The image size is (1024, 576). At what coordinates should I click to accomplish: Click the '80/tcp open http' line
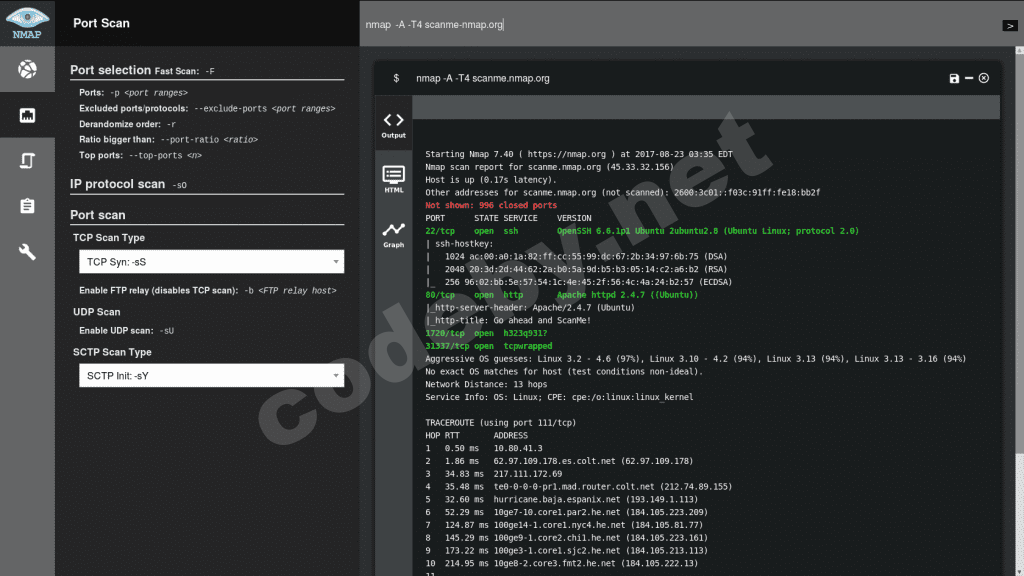[562, 295]
